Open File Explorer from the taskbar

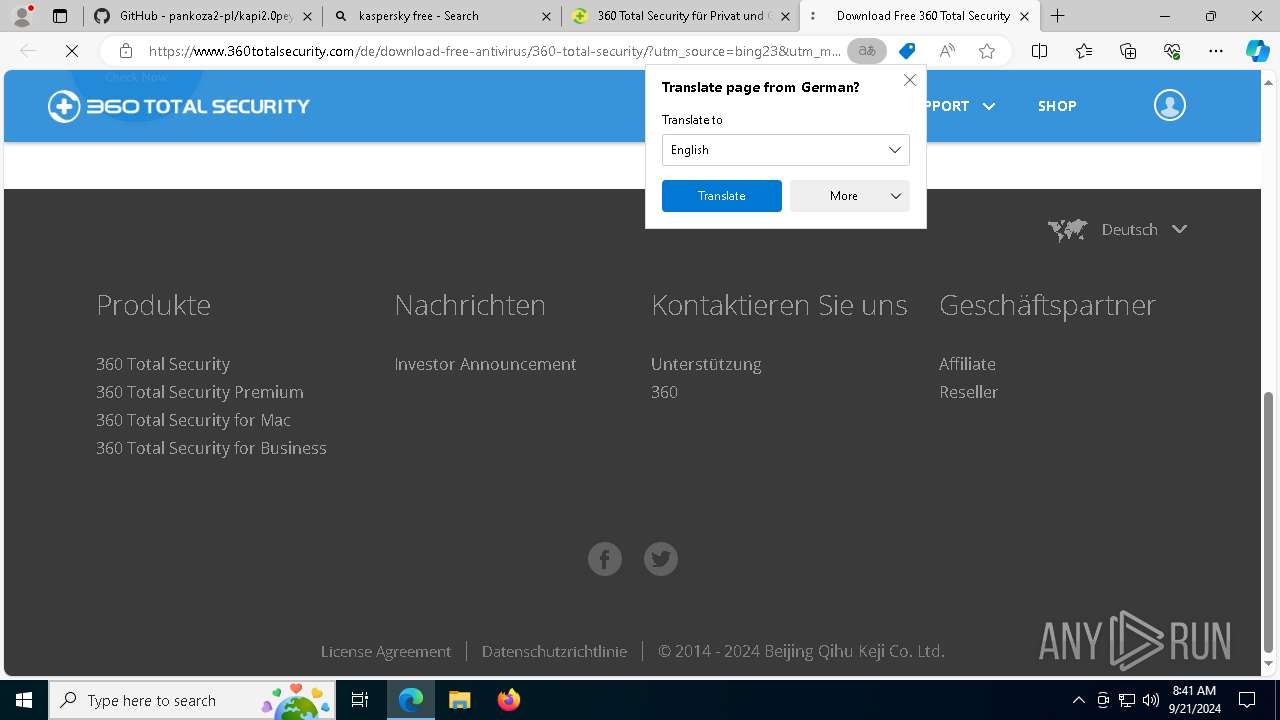[x=459, y=700]
